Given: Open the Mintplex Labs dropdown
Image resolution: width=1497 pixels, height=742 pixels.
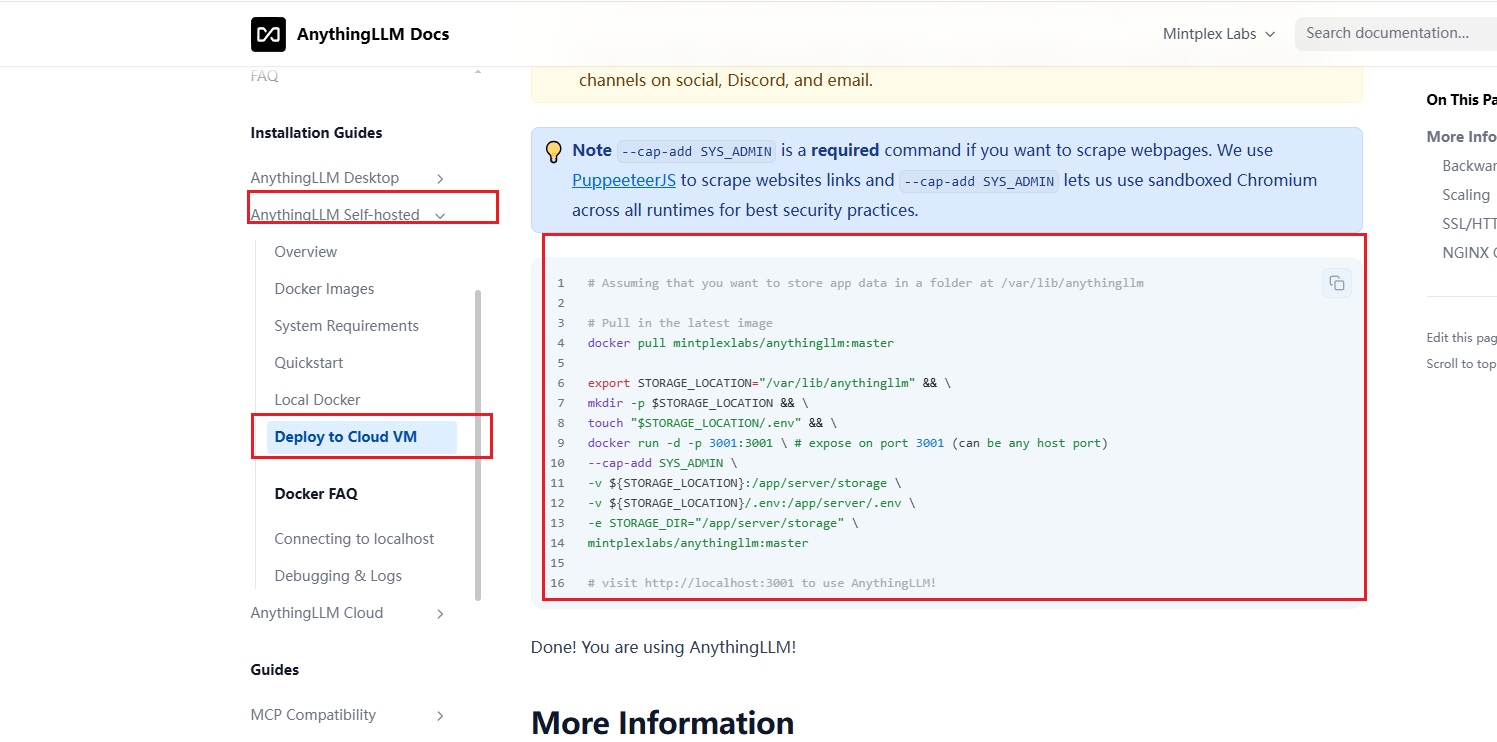Looking at the screenshot, I should click(1219, 34).
